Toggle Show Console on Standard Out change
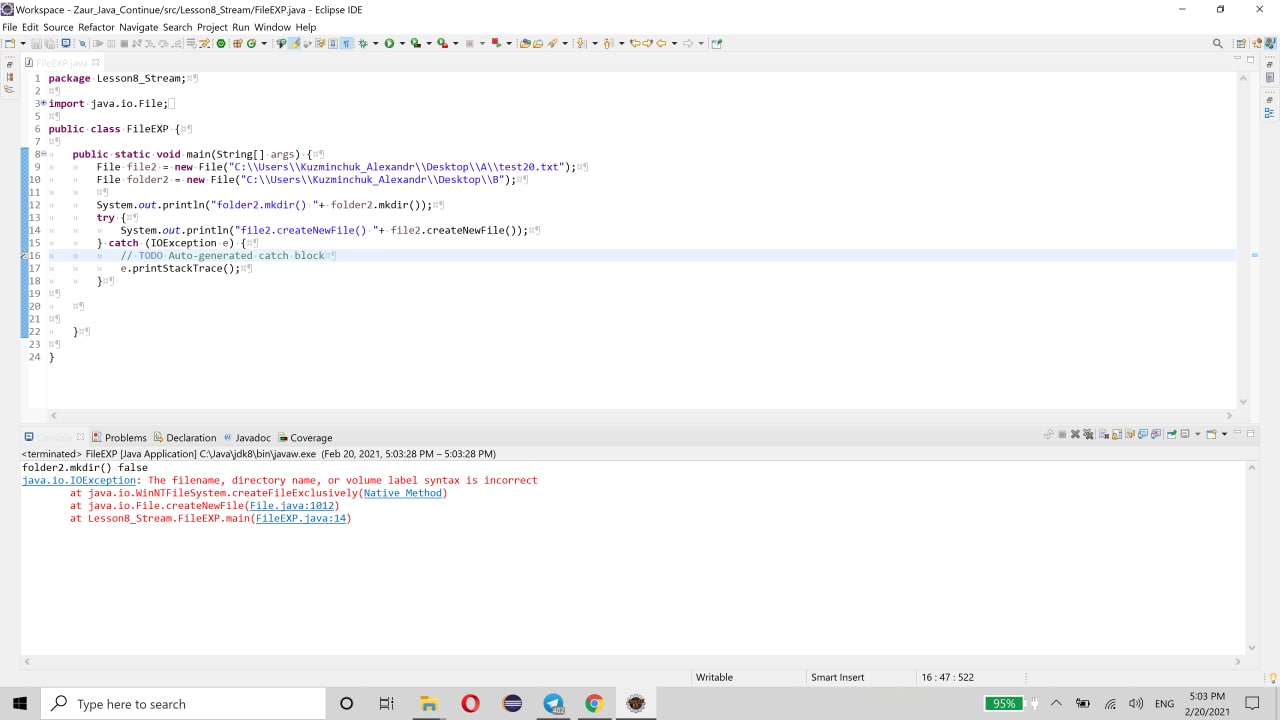 pyautogui.click(x=1143, y=434)
